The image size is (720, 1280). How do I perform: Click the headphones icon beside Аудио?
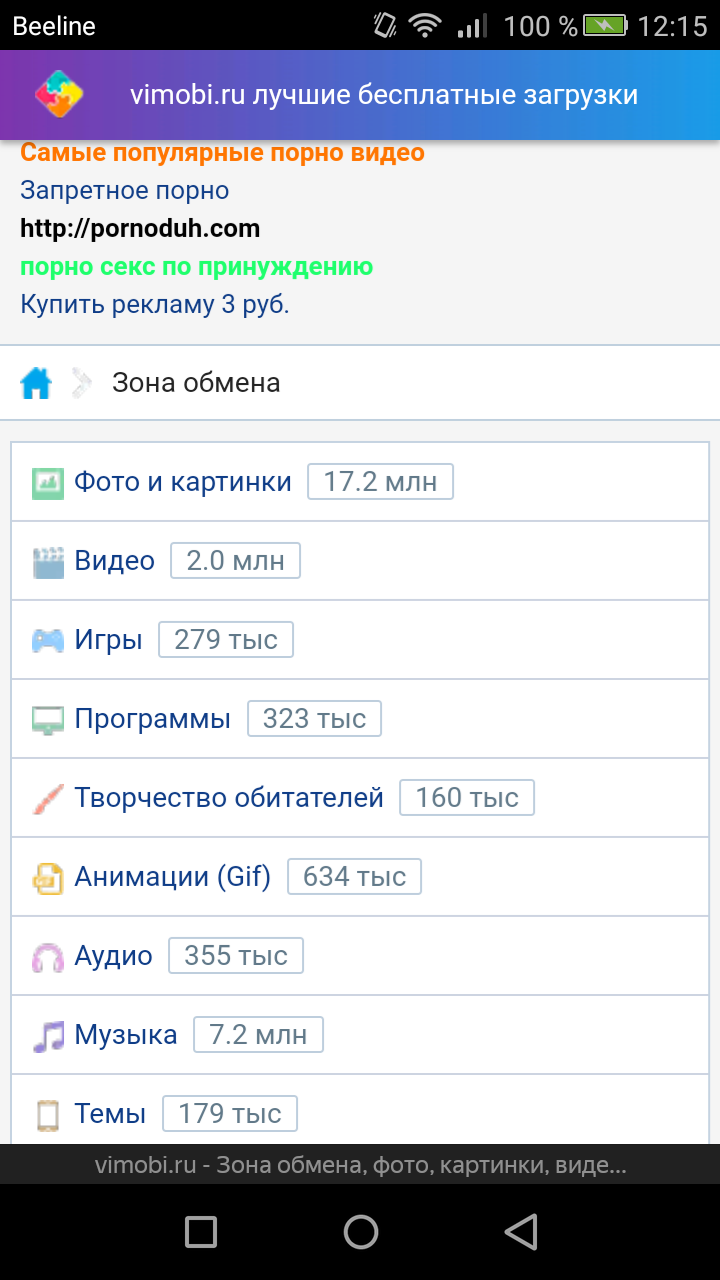pos(47,957)
